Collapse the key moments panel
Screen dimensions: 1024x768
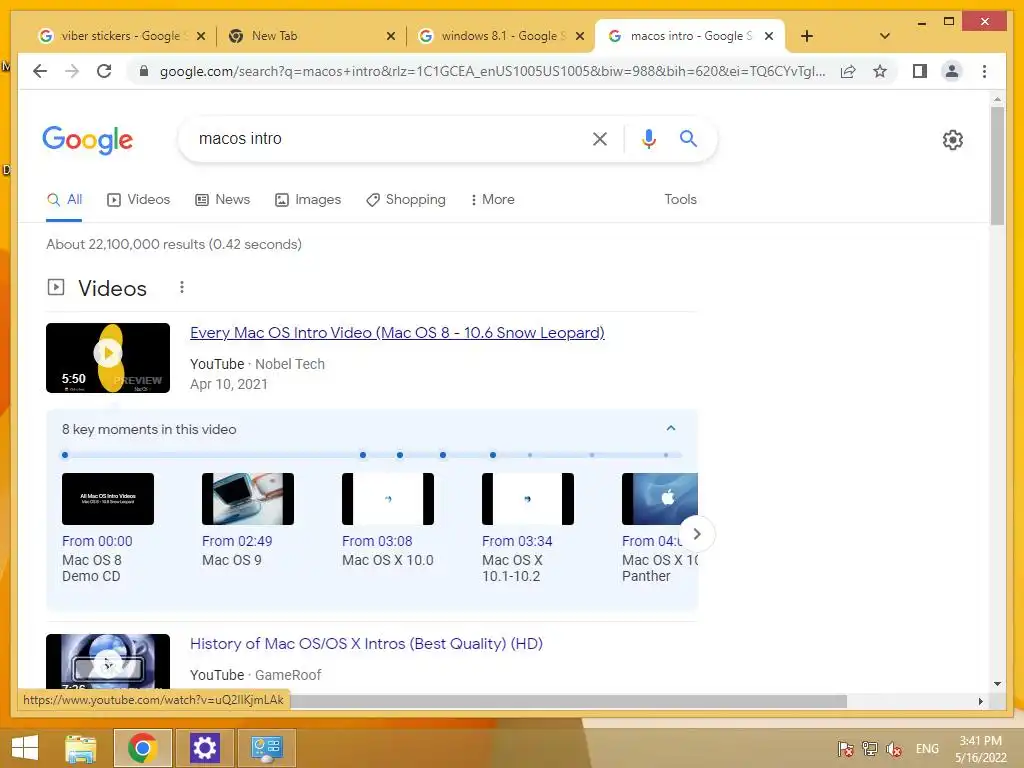[x=670, y=428]
